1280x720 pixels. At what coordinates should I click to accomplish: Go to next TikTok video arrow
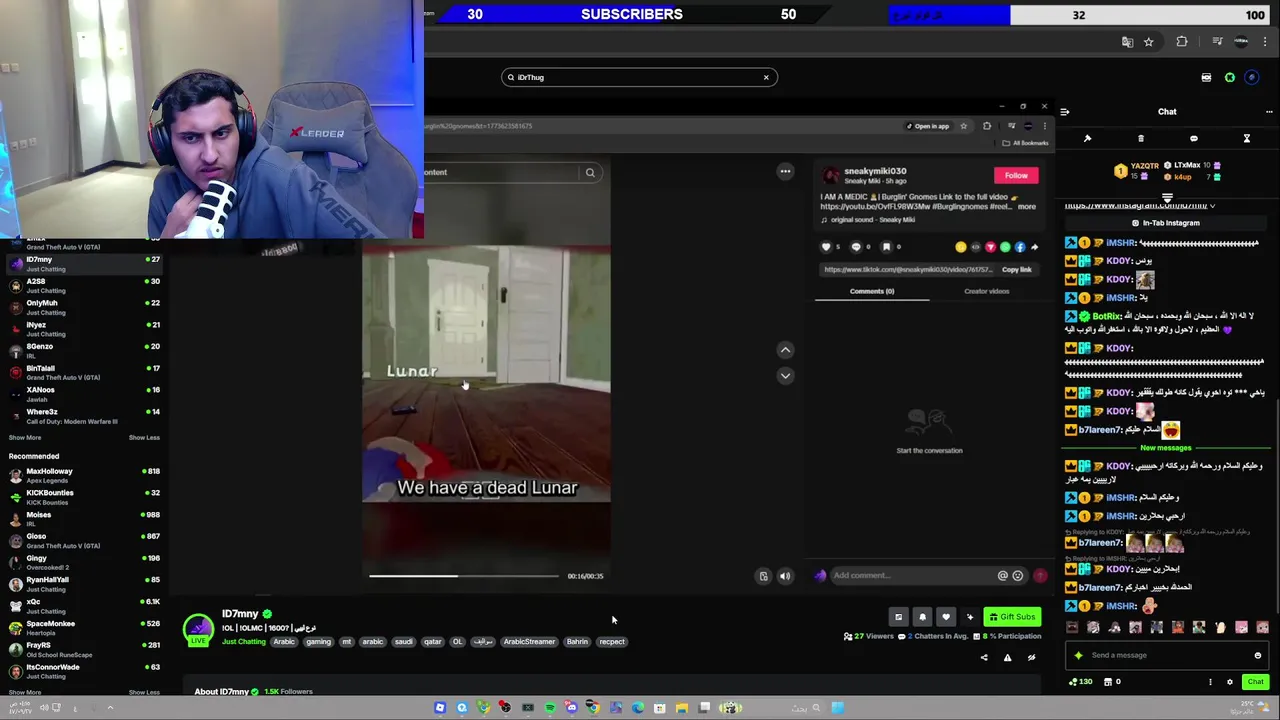785,376
